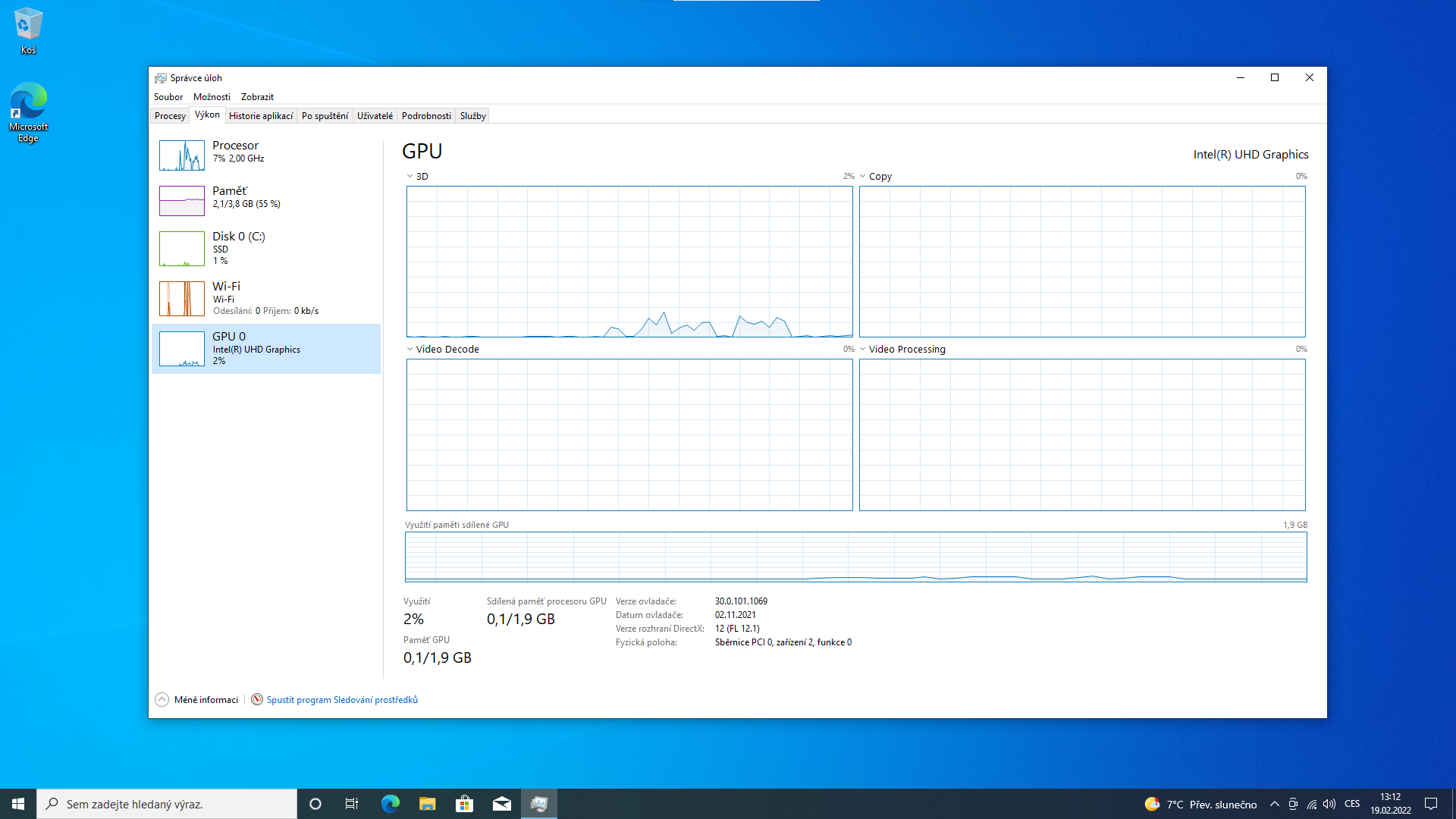Viewport: 1456px width, 819px height.
Task: Open the Recycle Bin (Koš) desktop icon
Action: pyautogui.click(x=28, y=30)
